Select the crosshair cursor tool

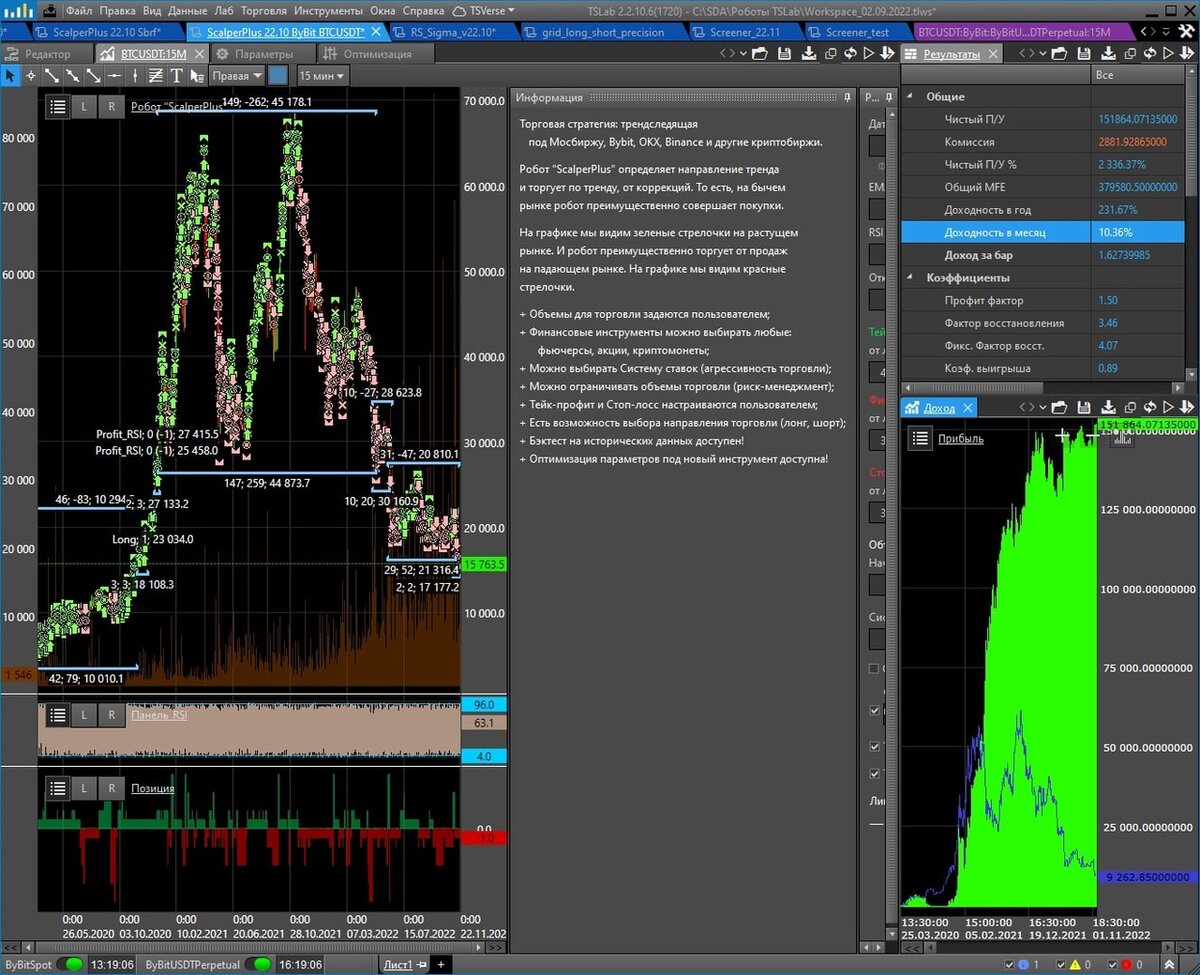coord(31,75)
